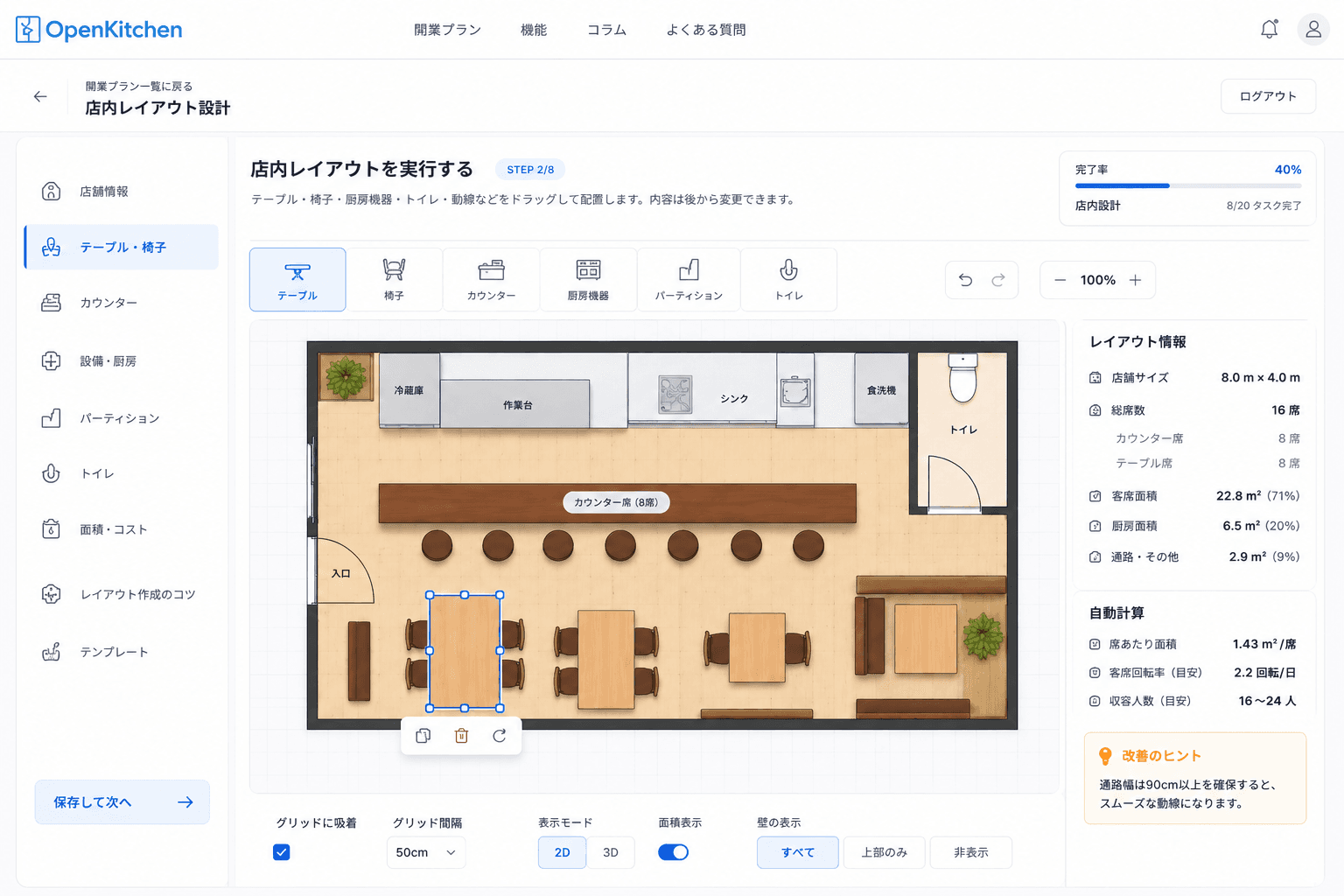Switch display mode to 2D
Screen dimensions: 1344x896
pyautogui.click(x=562, y=852)
